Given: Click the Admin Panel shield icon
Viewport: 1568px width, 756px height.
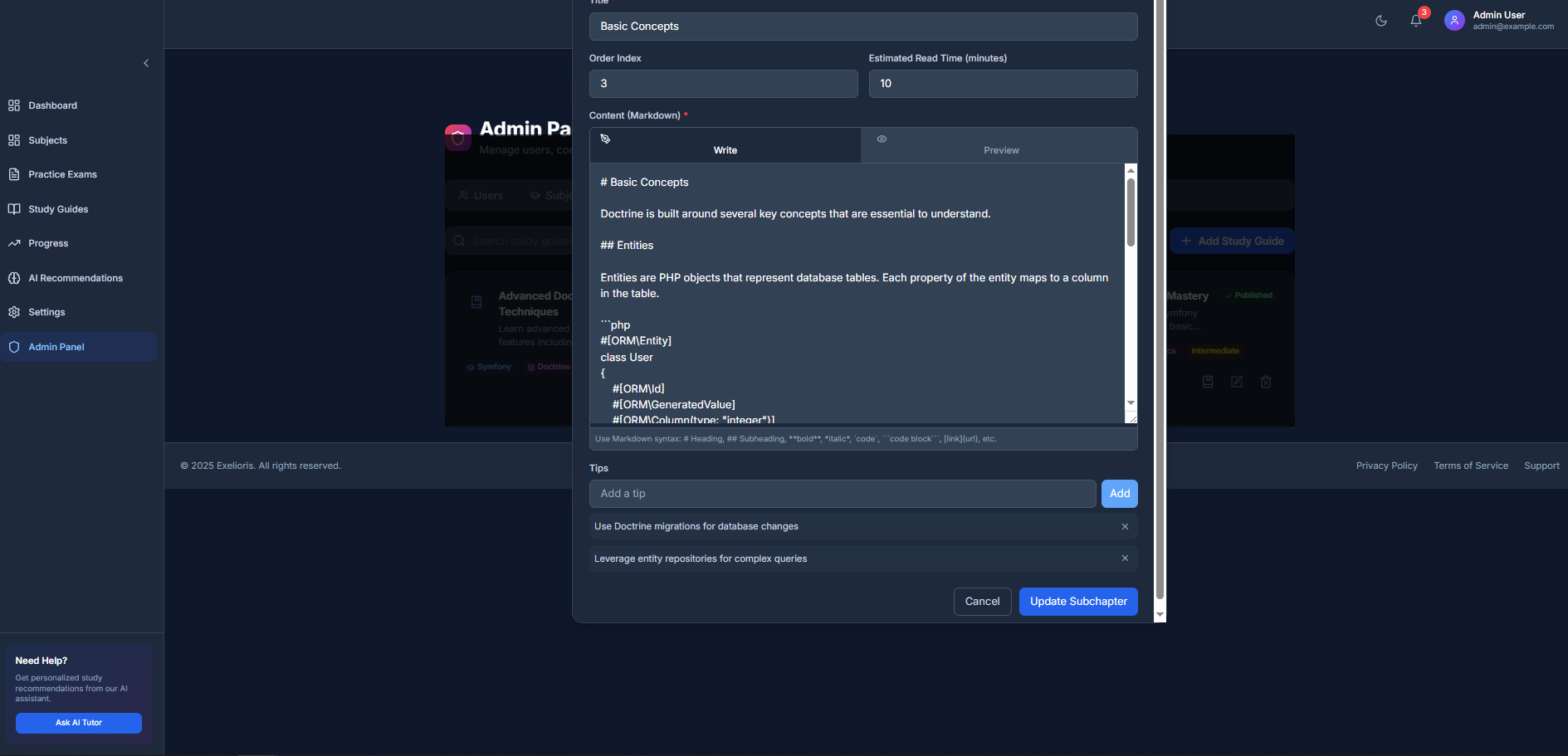Looking at the screenshot, I should 14,347.
